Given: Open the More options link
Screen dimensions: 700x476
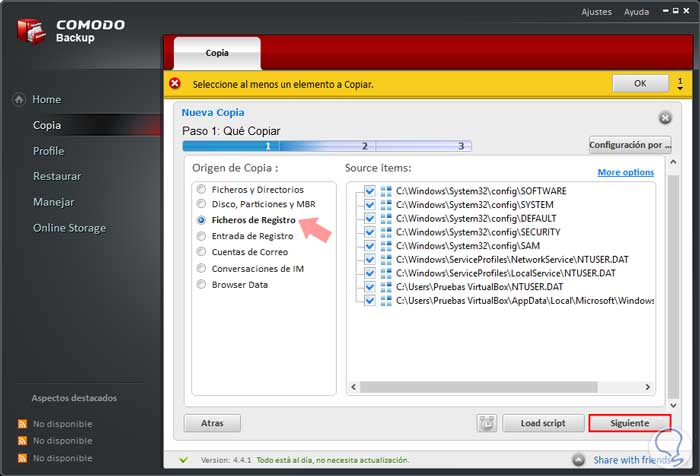Looking at the screenshot, I should coord(625,172).
